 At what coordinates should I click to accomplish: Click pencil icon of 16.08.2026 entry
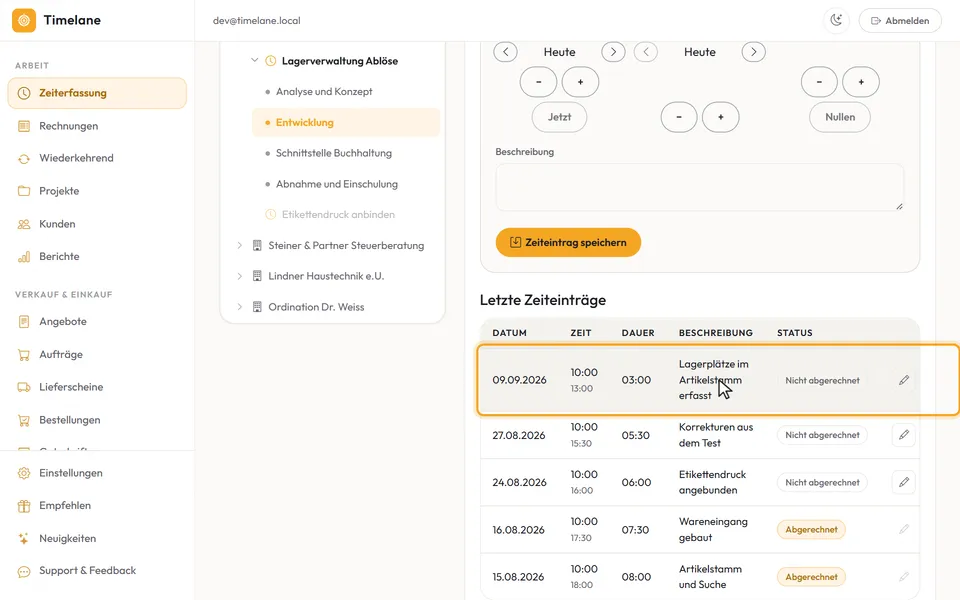click(904, 529)
